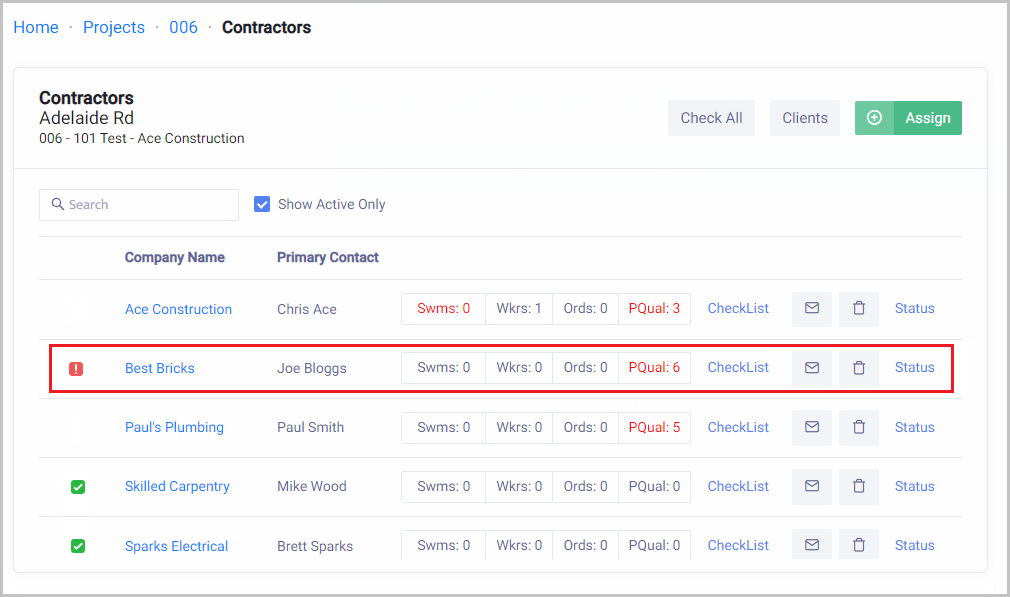Image resolution: width=1010 pixels, height=597 pixels.
Task: Click the email icon for Sparks Electrical
Action: (812, 545)
